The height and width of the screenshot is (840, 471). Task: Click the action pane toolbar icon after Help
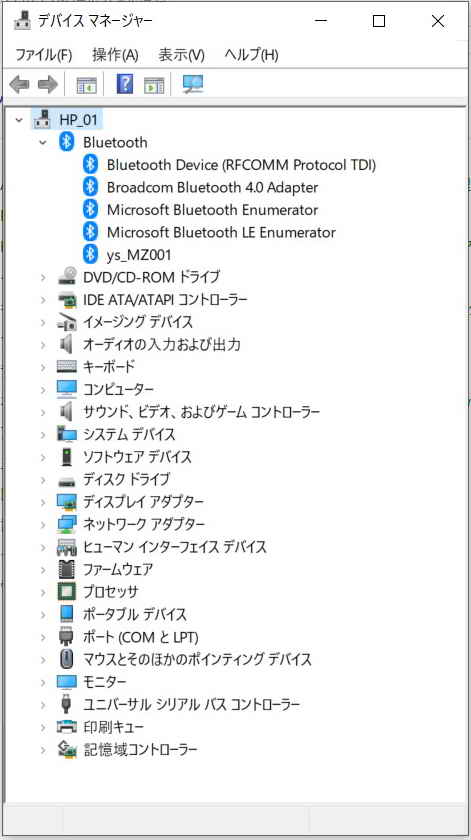point(154,85)
